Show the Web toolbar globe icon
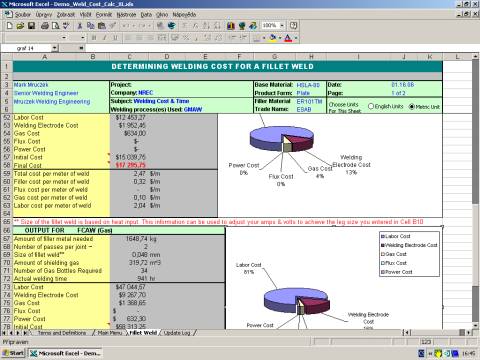Image resolution: width=480 pixels, height=360 pixels. coord(172,26)
